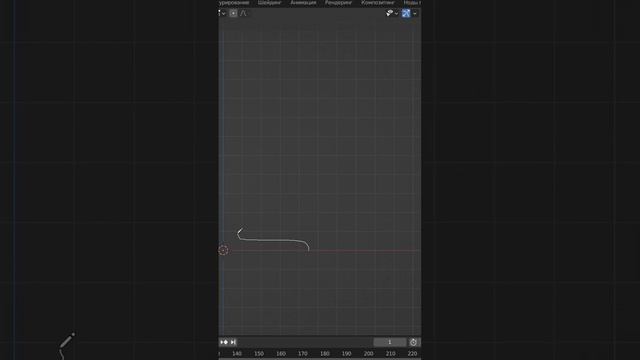Click frame 170 on the timeline ruler
Viewport: 640px width, 360px height.
click(302, 353)
